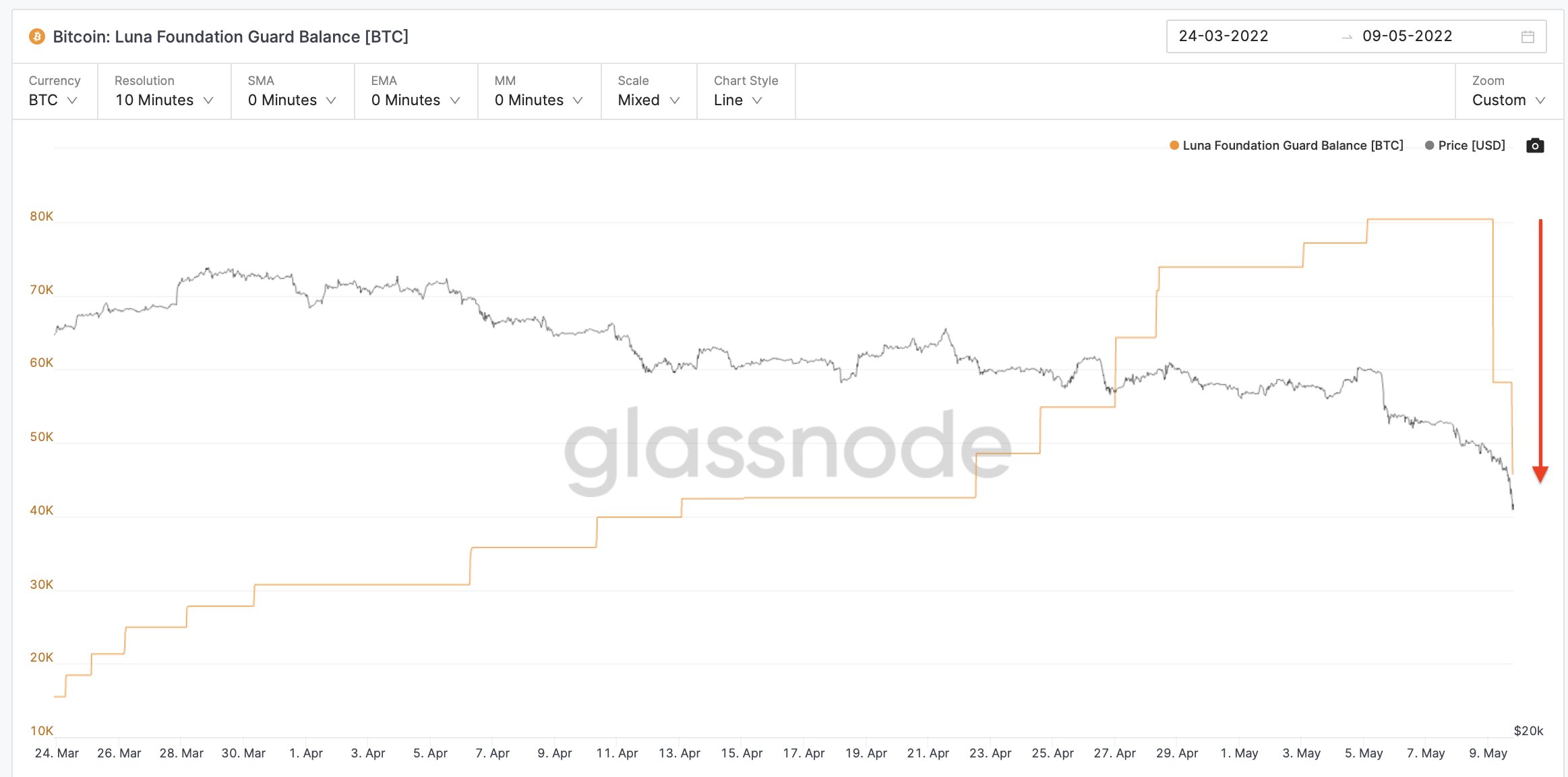
Task: Change the Scale Mixed setting
Action: 648,100
